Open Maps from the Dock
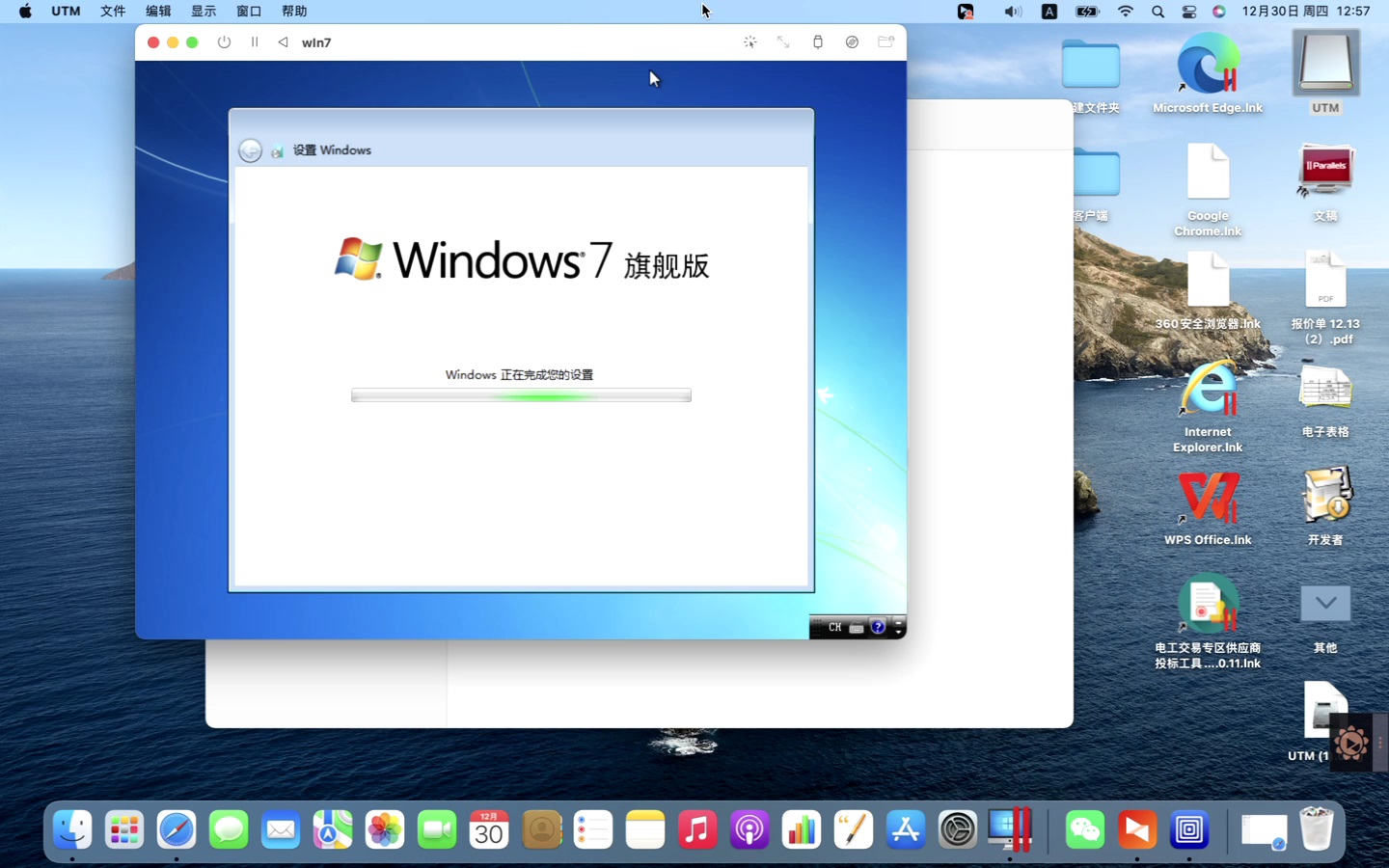The height and width of the screenshot is (868, 1389). click(x=333, y=829)
